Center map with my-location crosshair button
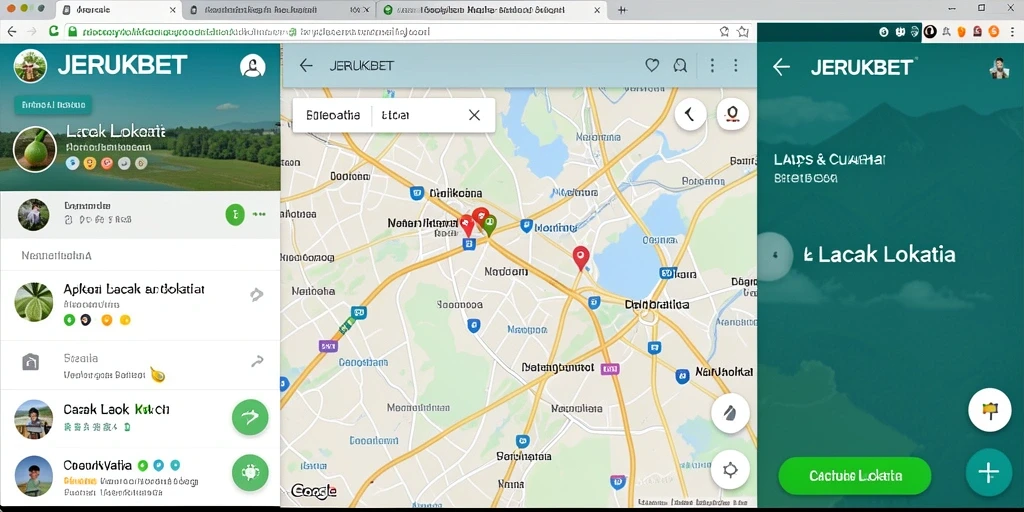Image resolution: width=1024 pixels, height=512 pixels. click(730, 470)
